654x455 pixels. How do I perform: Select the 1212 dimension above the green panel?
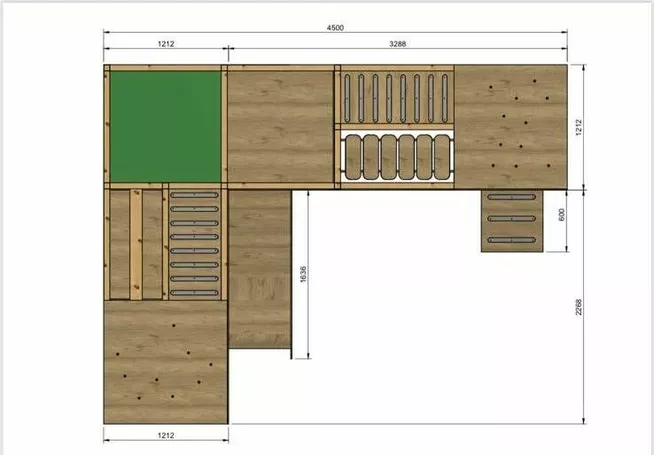point(165,44)
